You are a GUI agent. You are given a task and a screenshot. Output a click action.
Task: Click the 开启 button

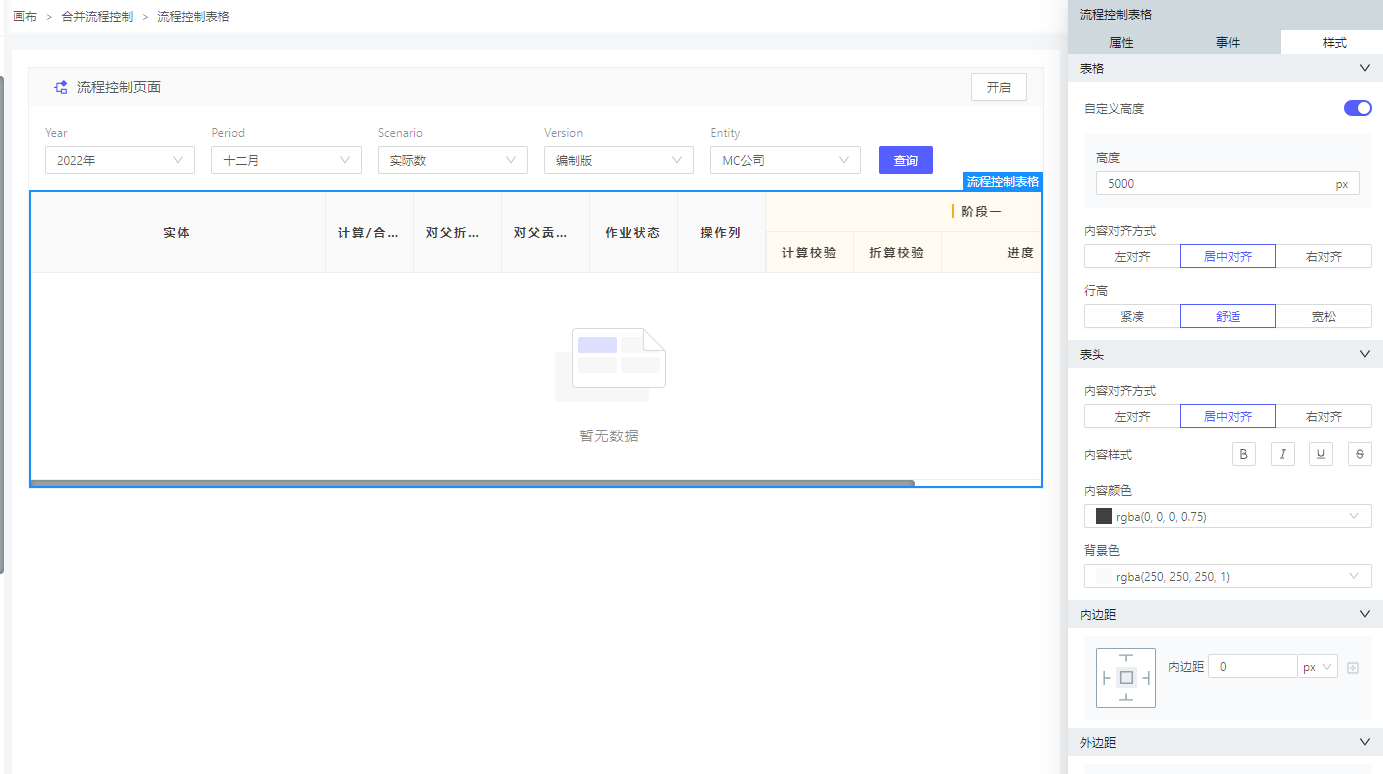pyautogui.click(x=998, y=87)
